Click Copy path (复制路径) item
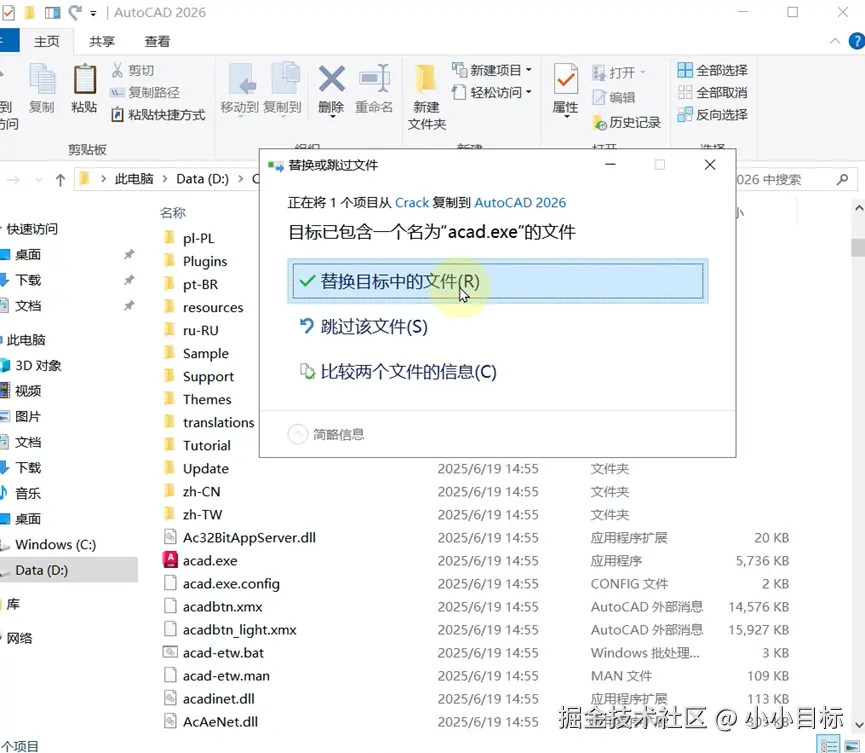Viewport: 865px width, 753px height. click(145, 92)
